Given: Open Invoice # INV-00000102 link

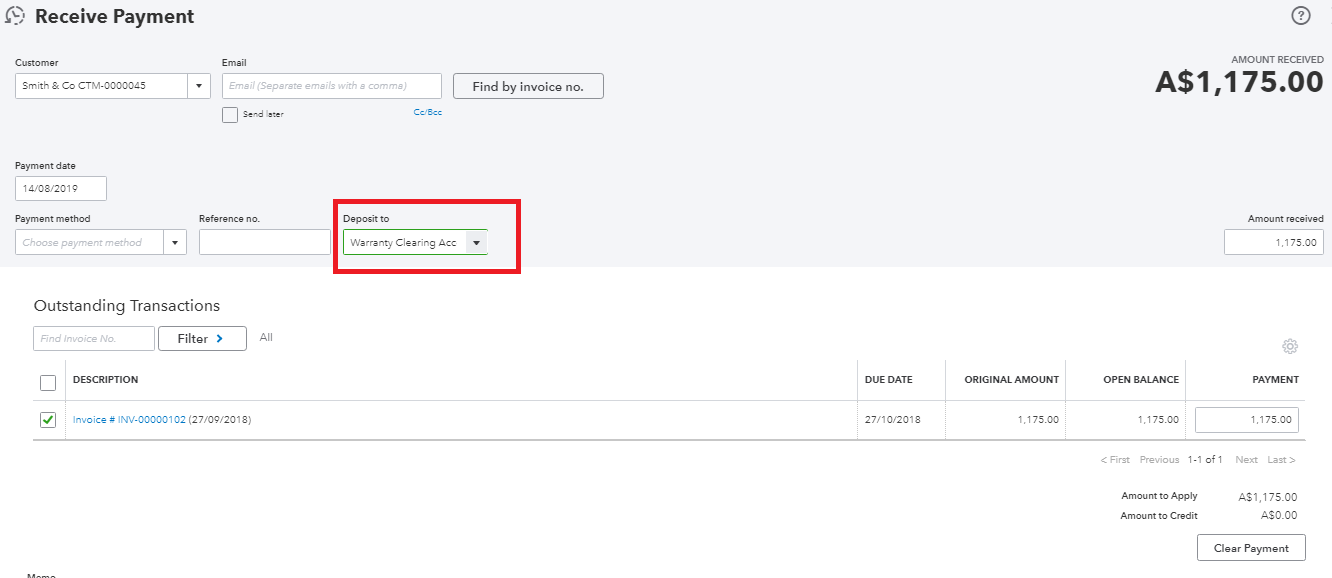Looking at the screenshot, I should pyautogui.click(x=129, y=420).
